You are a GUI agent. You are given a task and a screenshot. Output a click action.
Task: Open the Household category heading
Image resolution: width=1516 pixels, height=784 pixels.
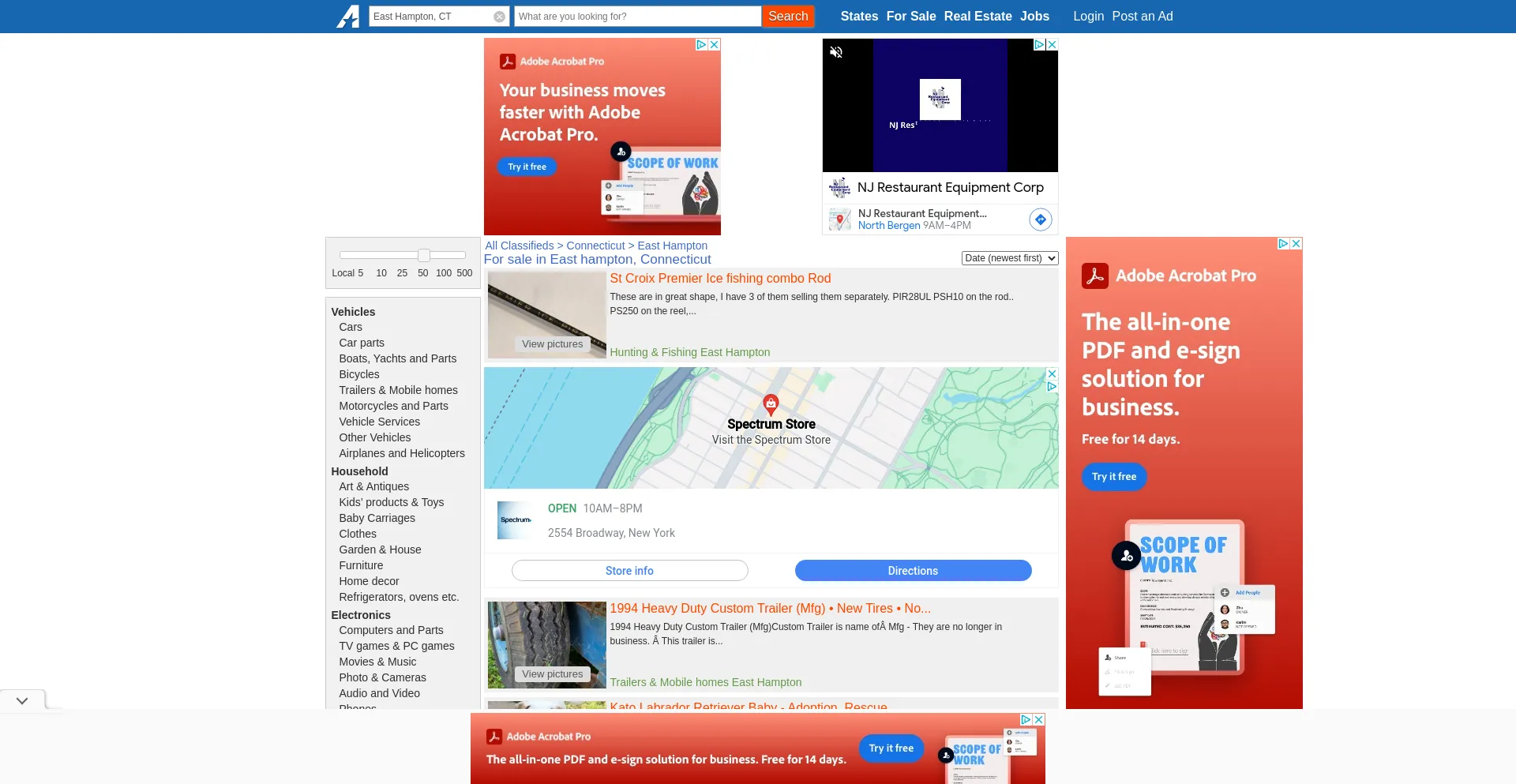coord(359,471)
